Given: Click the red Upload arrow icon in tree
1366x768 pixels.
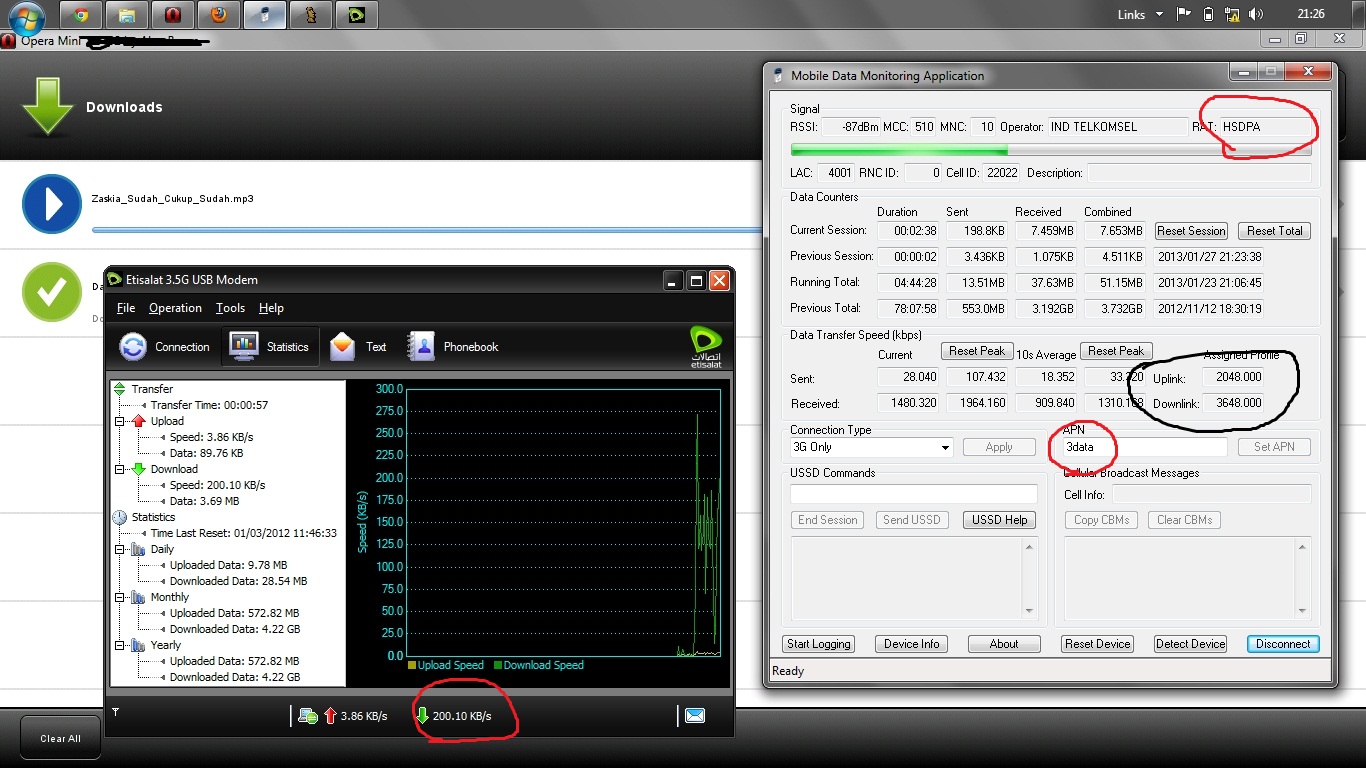Looking at the screenshot, I should click(x=139, y=421).
